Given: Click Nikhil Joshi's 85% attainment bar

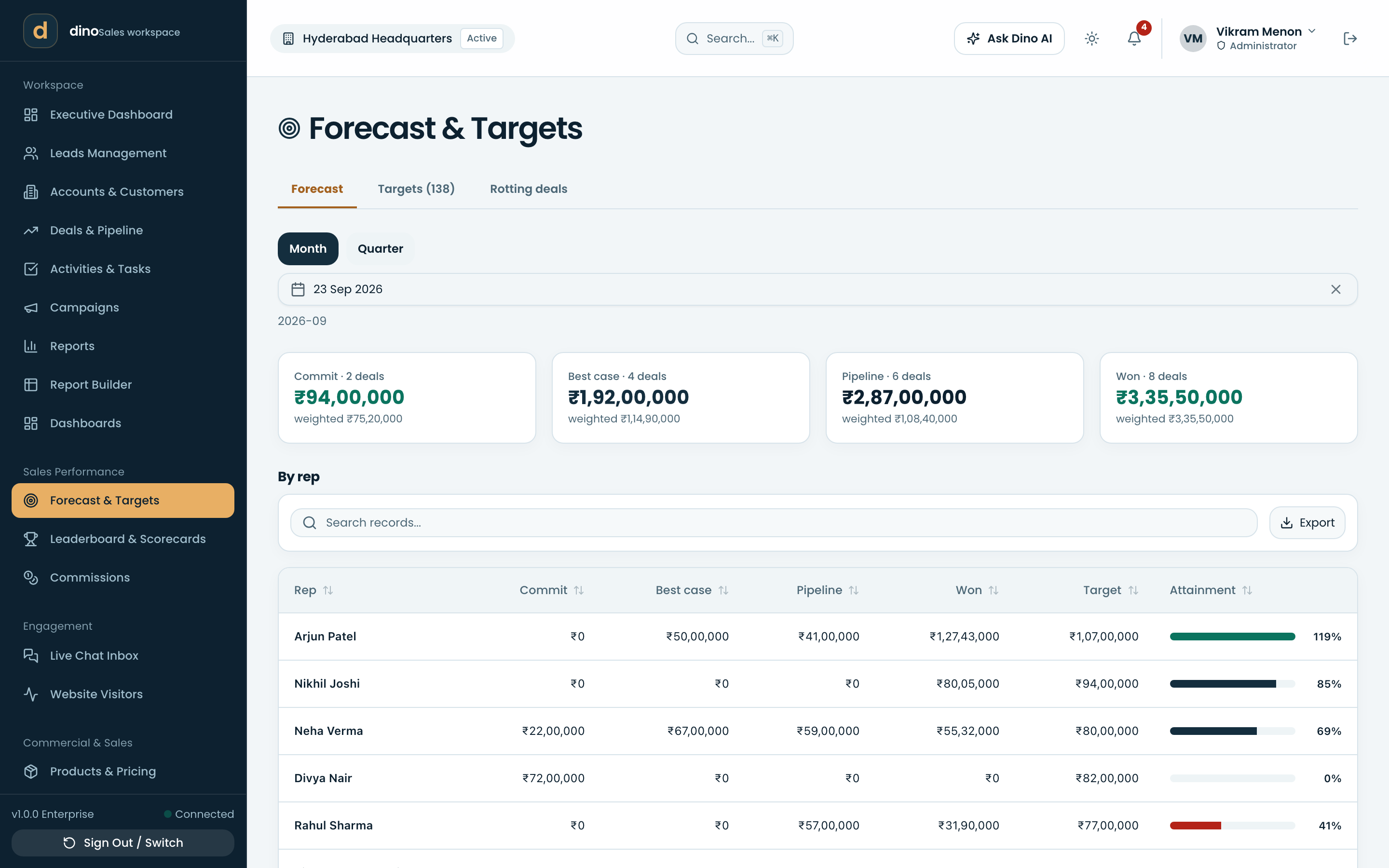Looking at the screenshot, I should (1232, 684).
